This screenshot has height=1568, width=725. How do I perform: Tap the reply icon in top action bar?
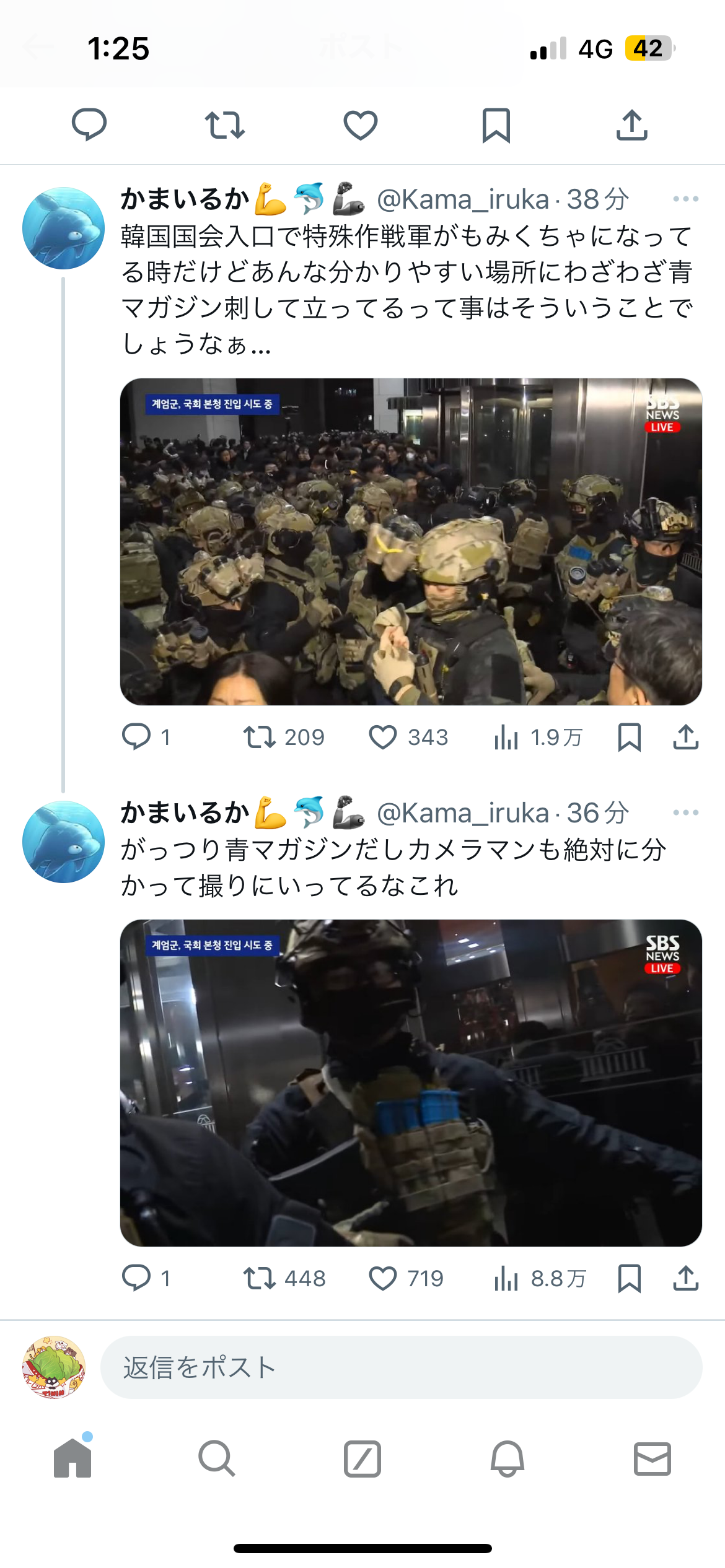click(x=89, y=125)
